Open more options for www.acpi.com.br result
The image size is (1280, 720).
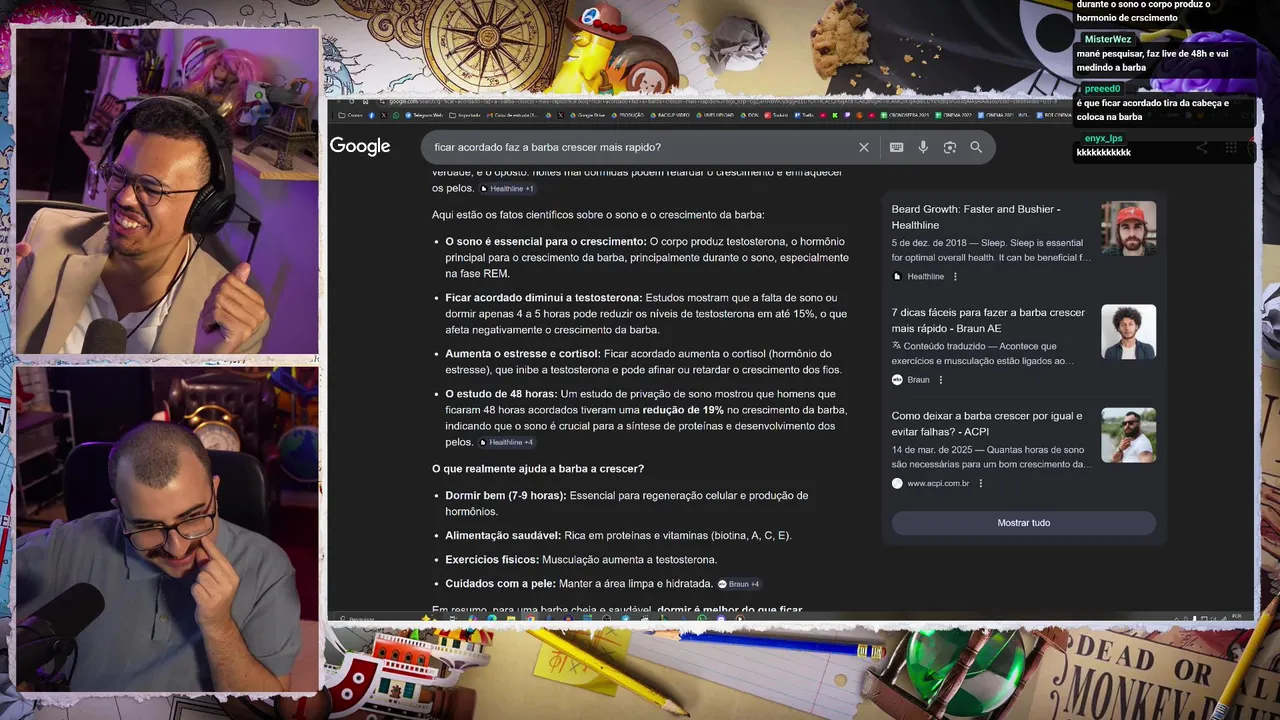pos(980,484)
